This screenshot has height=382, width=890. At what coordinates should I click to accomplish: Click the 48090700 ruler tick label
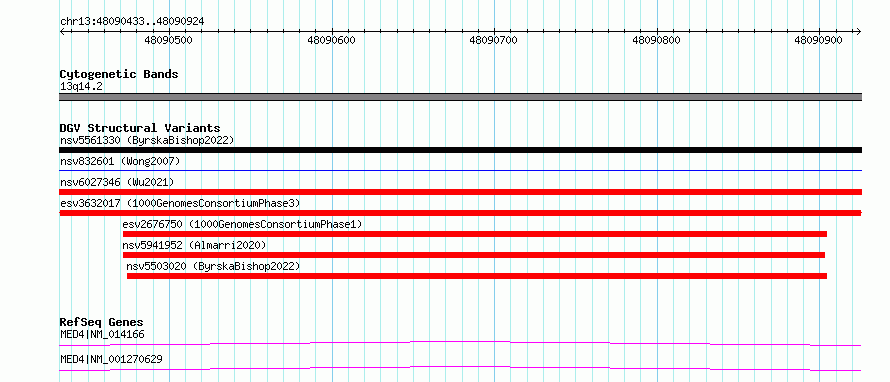(x=494, y=40)
